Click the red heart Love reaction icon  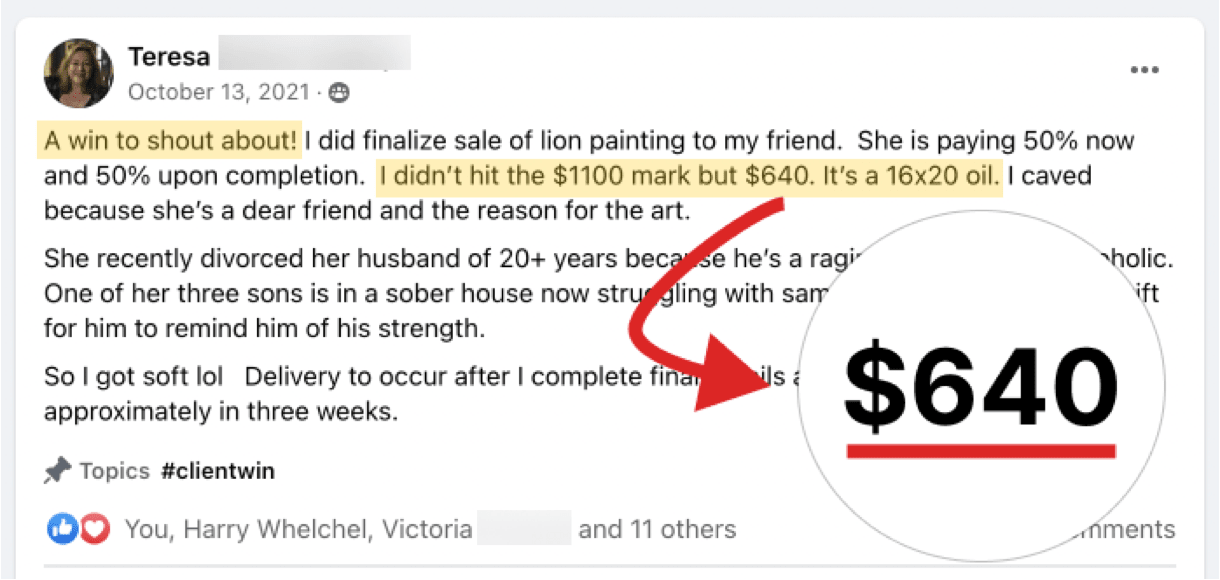94,529
